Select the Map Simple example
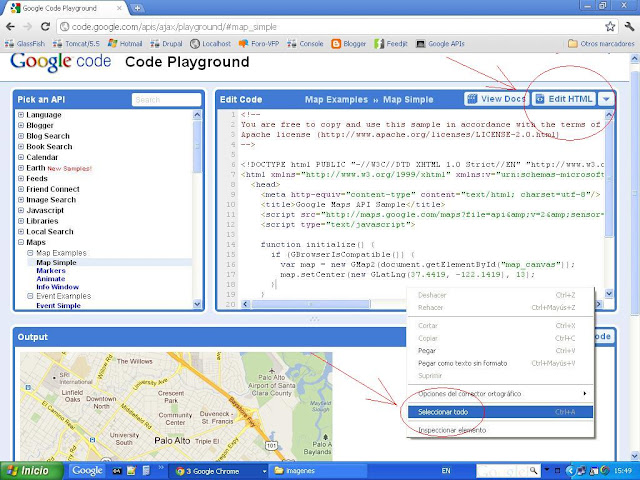This screenshot has width=640, height=480. 56,262
